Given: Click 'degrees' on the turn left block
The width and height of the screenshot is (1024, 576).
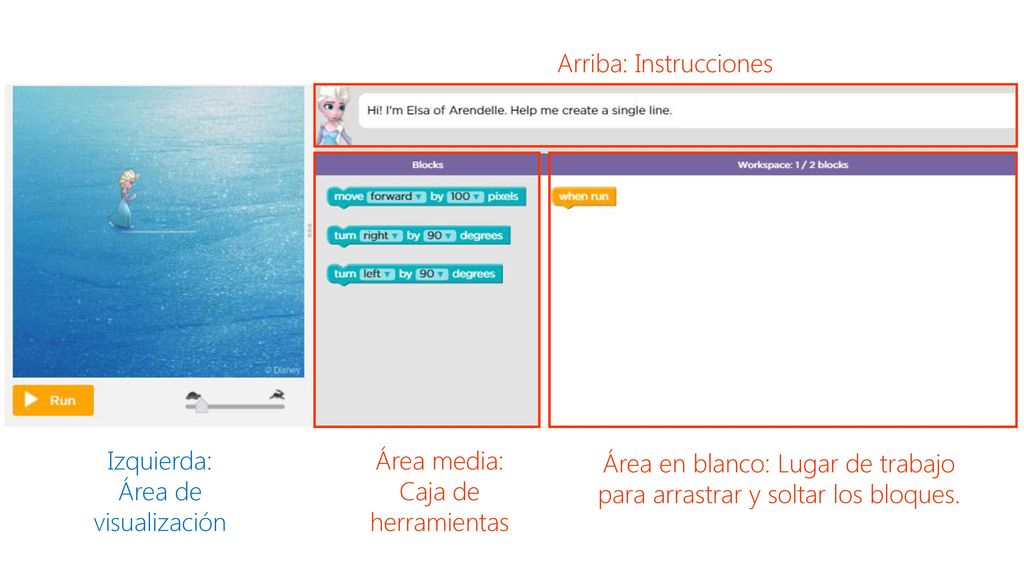Looking at the screenshot, I should [x=473, y=274].
